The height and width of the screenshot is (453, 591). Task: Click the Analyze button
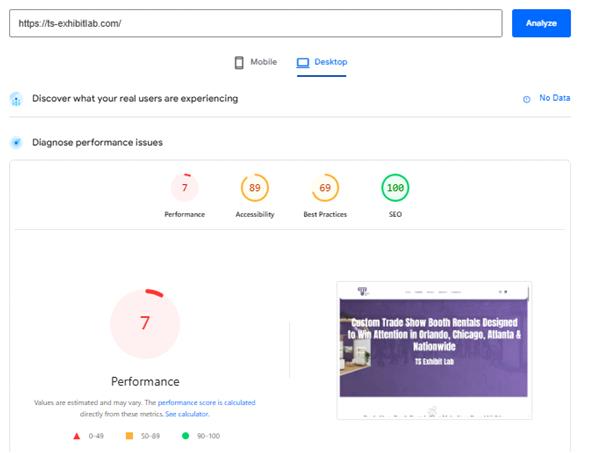coord(541,23)
